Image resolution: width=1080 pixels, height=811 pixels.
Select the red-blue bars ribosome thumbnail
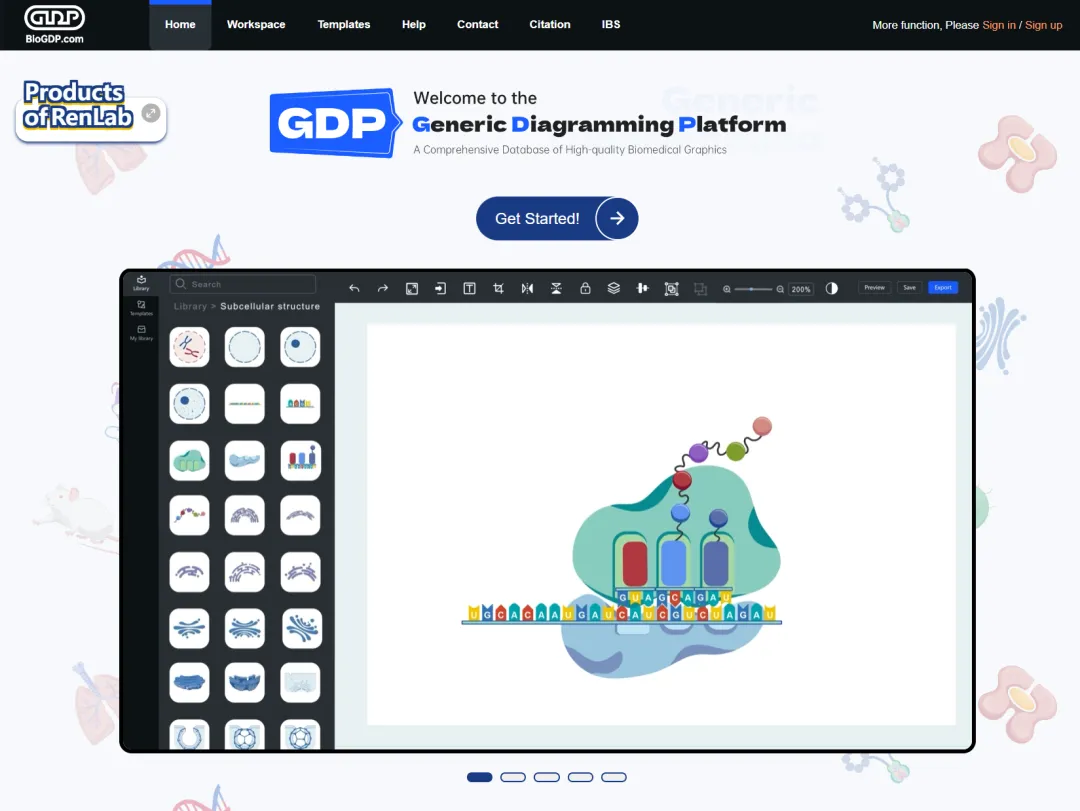click(x=301, y=460)
